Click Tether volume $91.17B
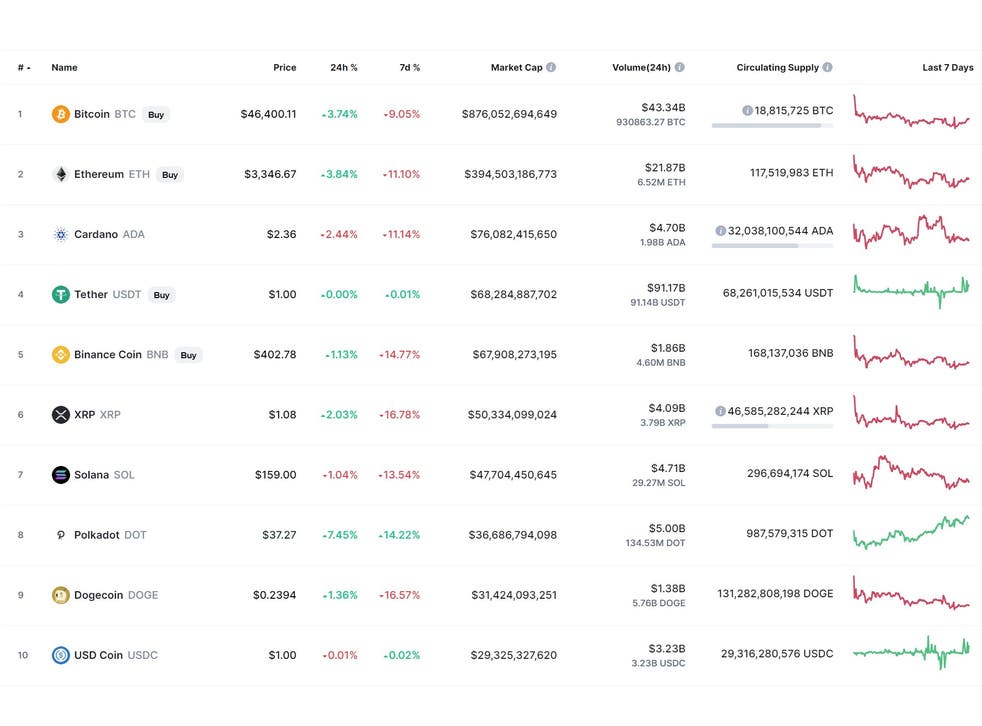The image size is (982, 726). [666, 288]
